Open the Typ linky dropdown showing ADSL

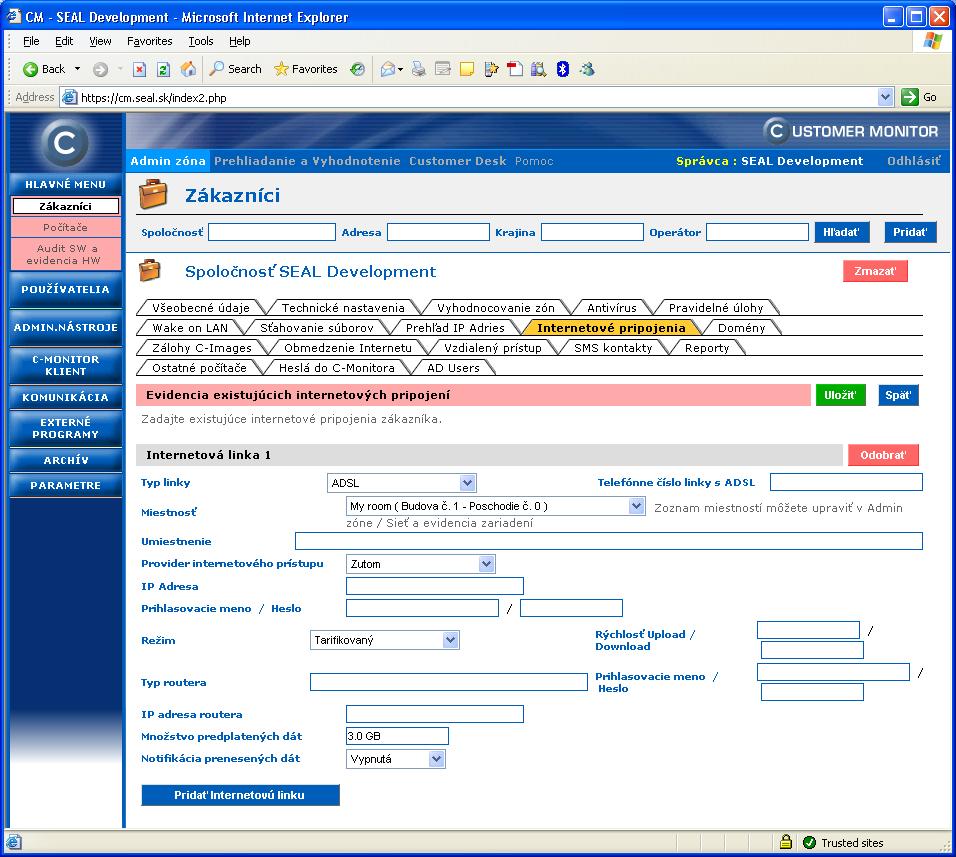(x=402, y=483)
